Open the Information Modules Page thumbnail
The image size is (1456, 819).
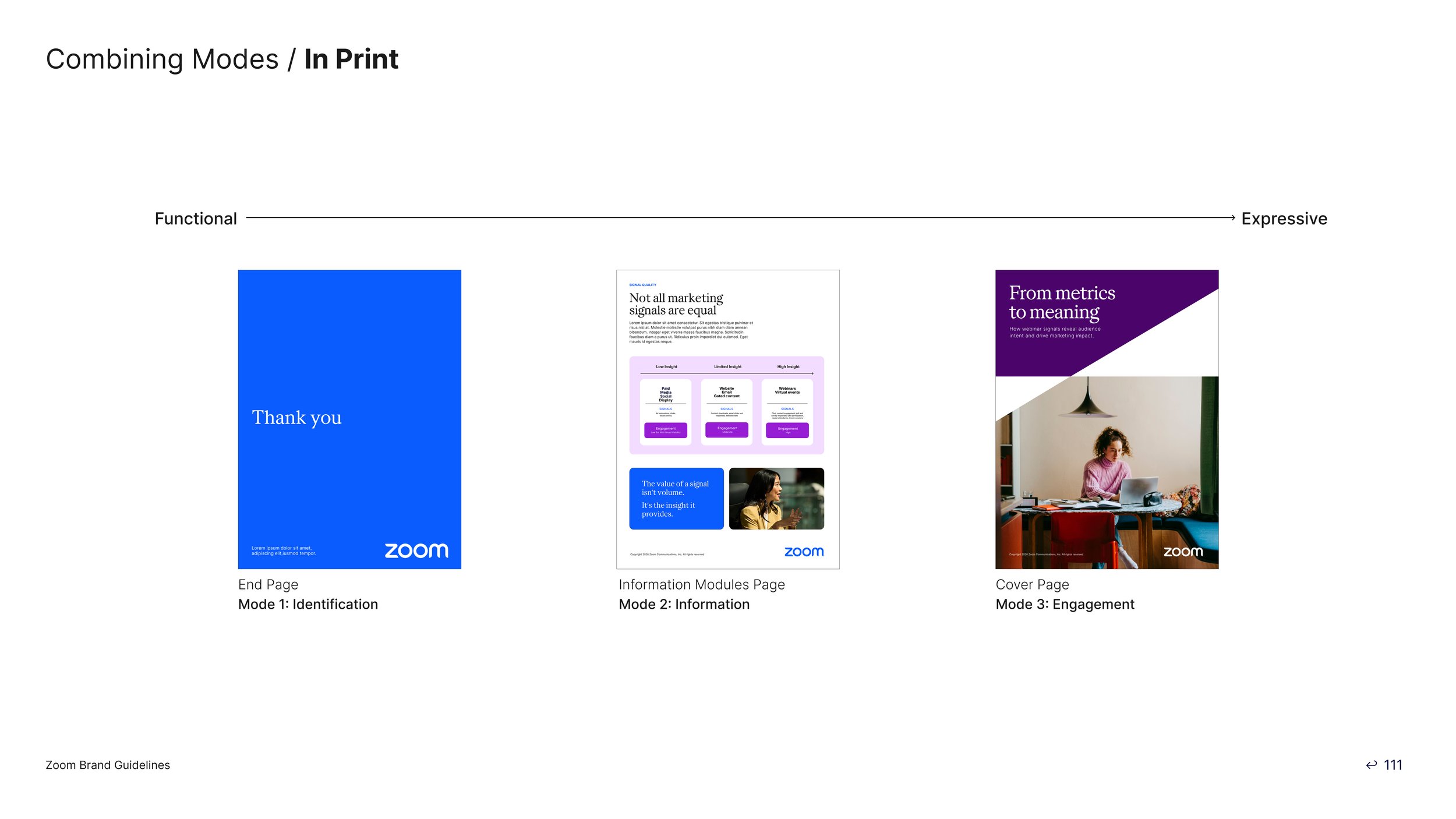728,419
